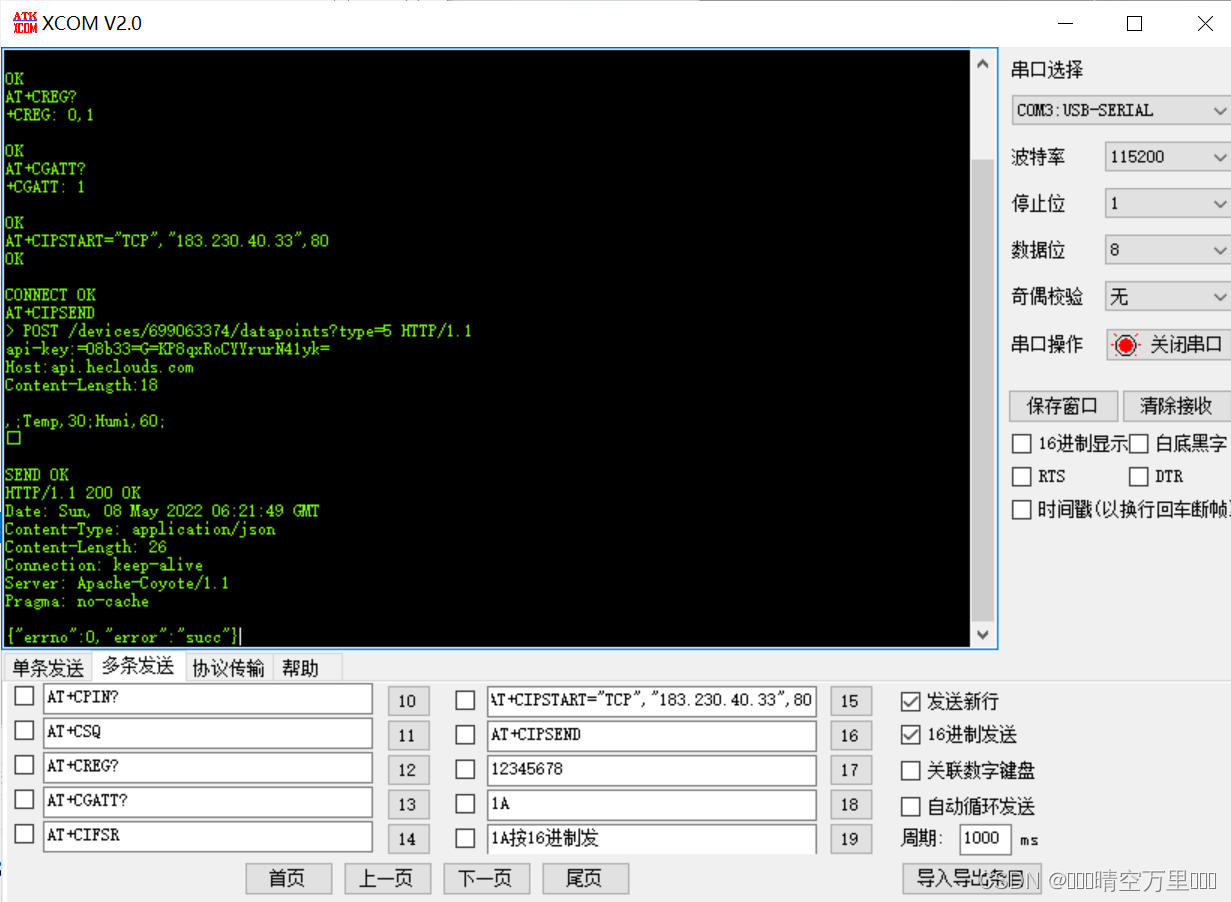Viewport: 1231px width, 902px height.
Task: Close the serial port with the red-indicator button
Action: pyautogui.click(x=1168, y=344)
